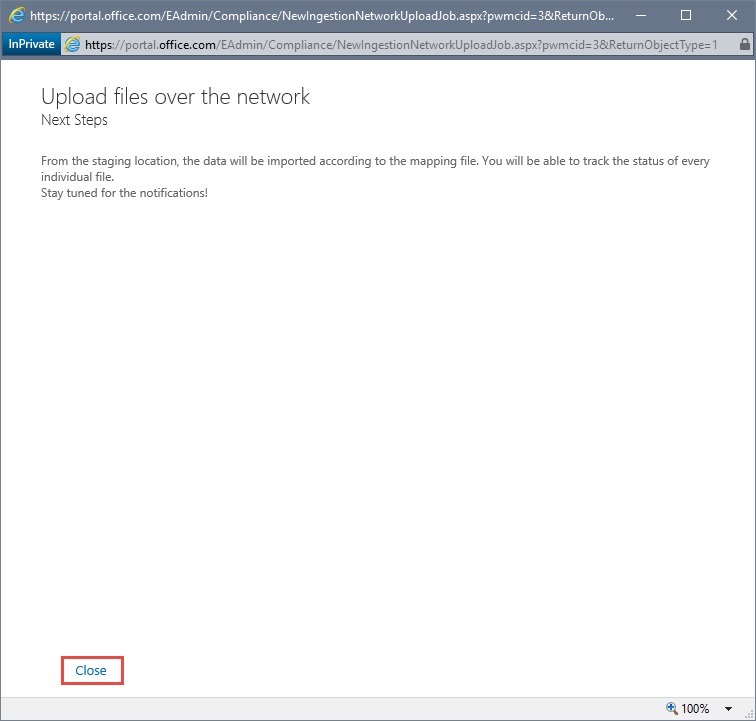
Task: Click the "Next Steps" subtitle
Action: click(74, 120)
